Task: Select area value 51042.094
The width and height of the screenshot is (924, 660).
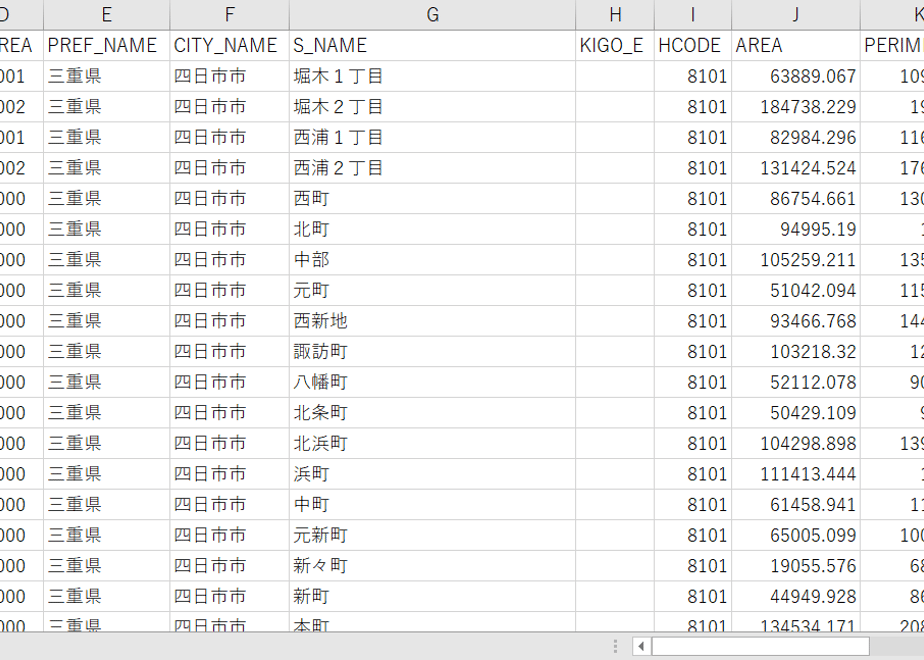Action: pyautogui.click(x=796, y=291)
